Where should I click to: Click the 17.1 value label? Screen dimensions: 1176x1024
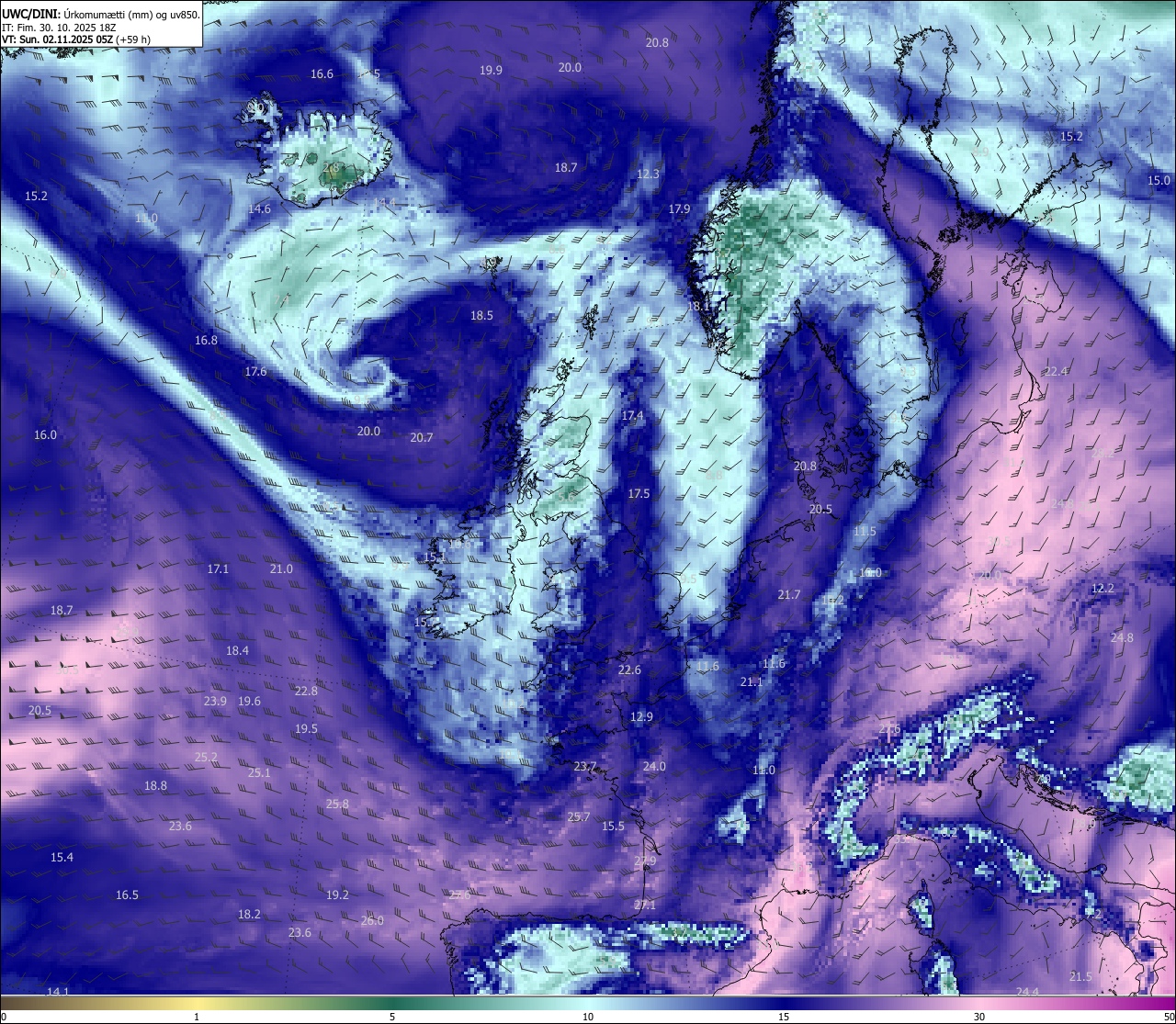pyautogui.click(x=218, y=569)
